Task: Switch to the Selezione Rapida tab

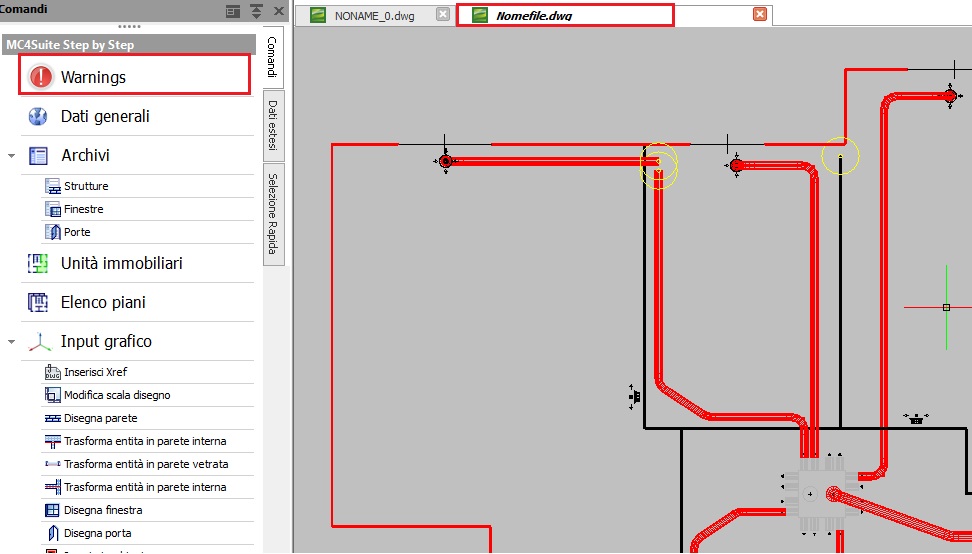Action: tap(273, 211)
